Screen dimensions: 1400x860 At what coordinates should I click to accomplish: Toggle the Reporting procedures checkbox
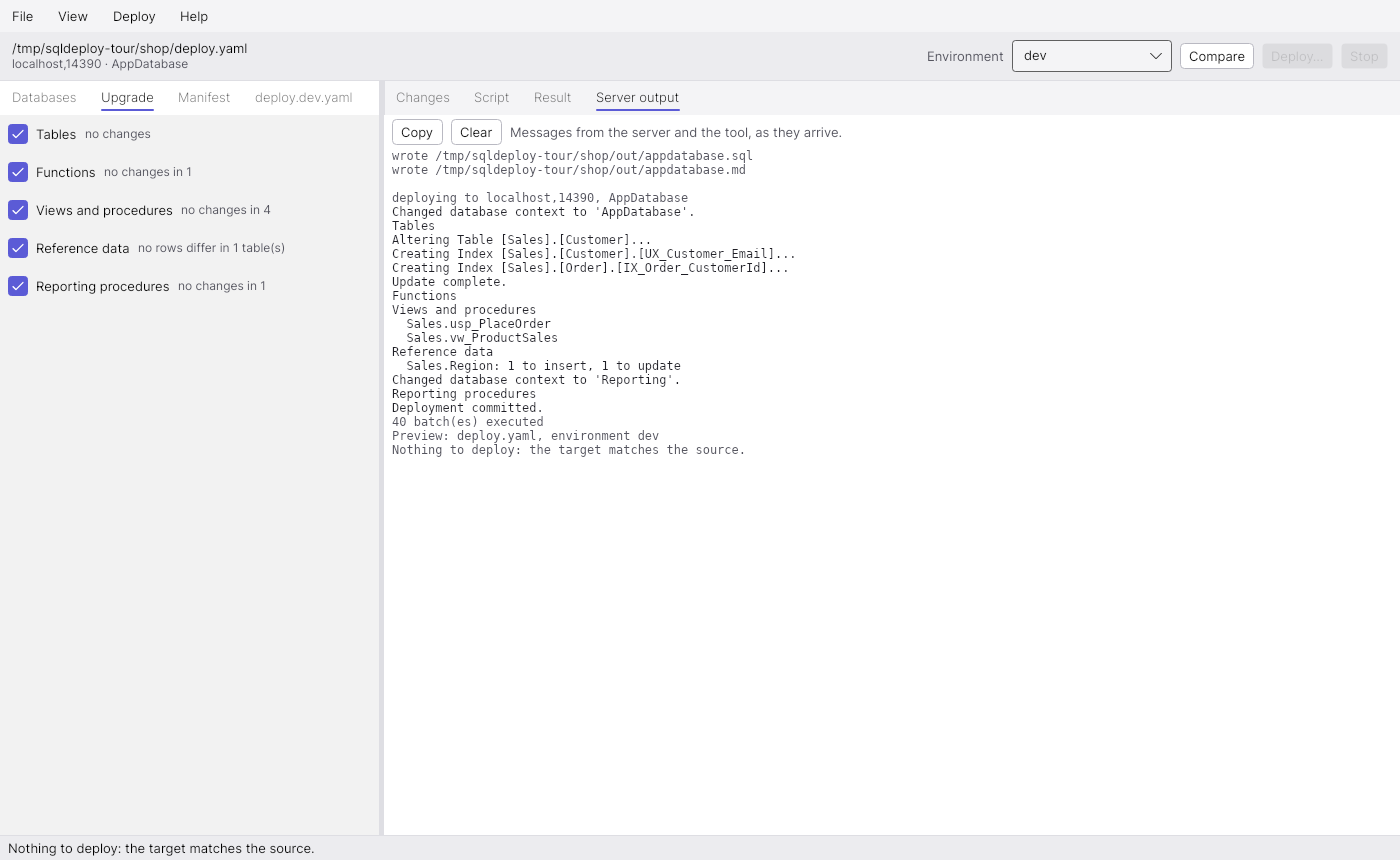coord(18,286)
